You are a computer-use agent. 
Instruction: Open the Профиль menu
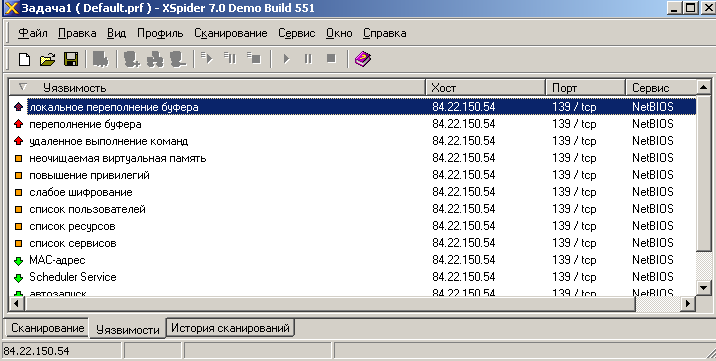tap(160, 33)
